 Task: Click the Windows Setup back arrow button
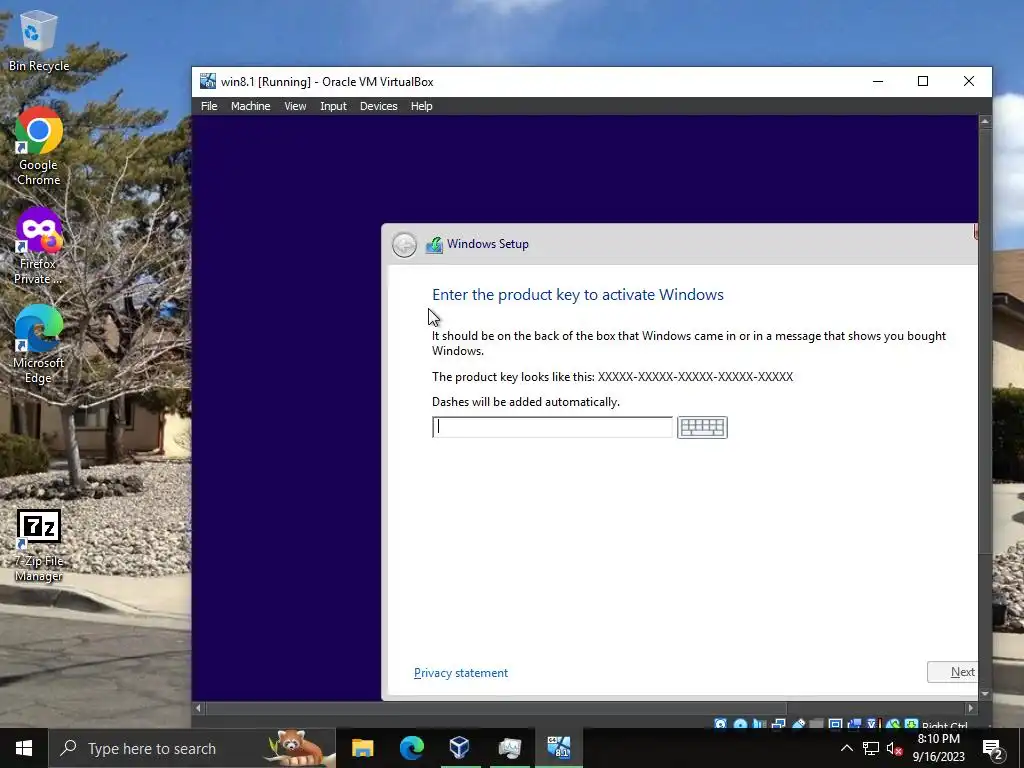404,245
